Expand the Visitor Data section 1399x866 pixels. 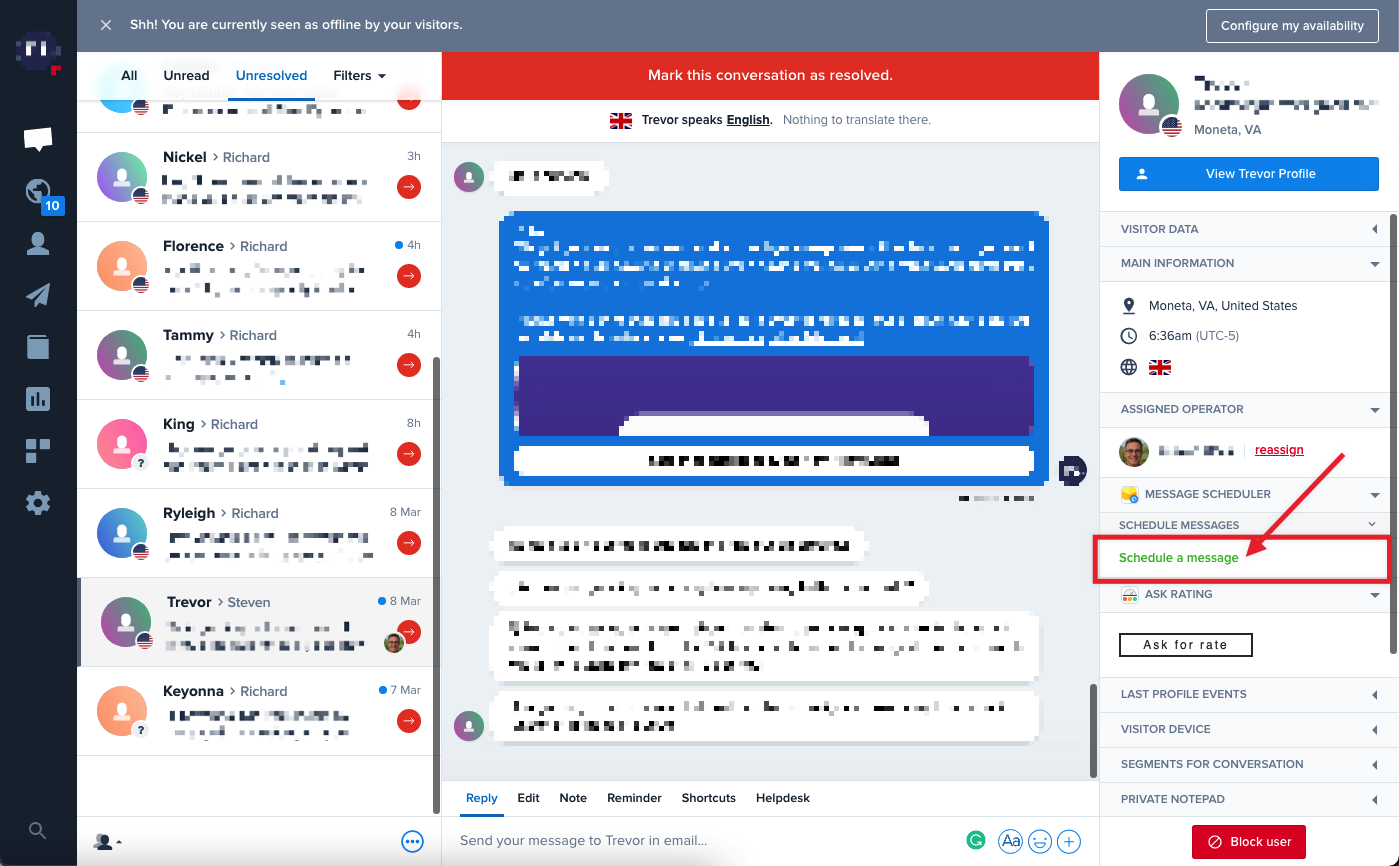(x=1249, y=229)
